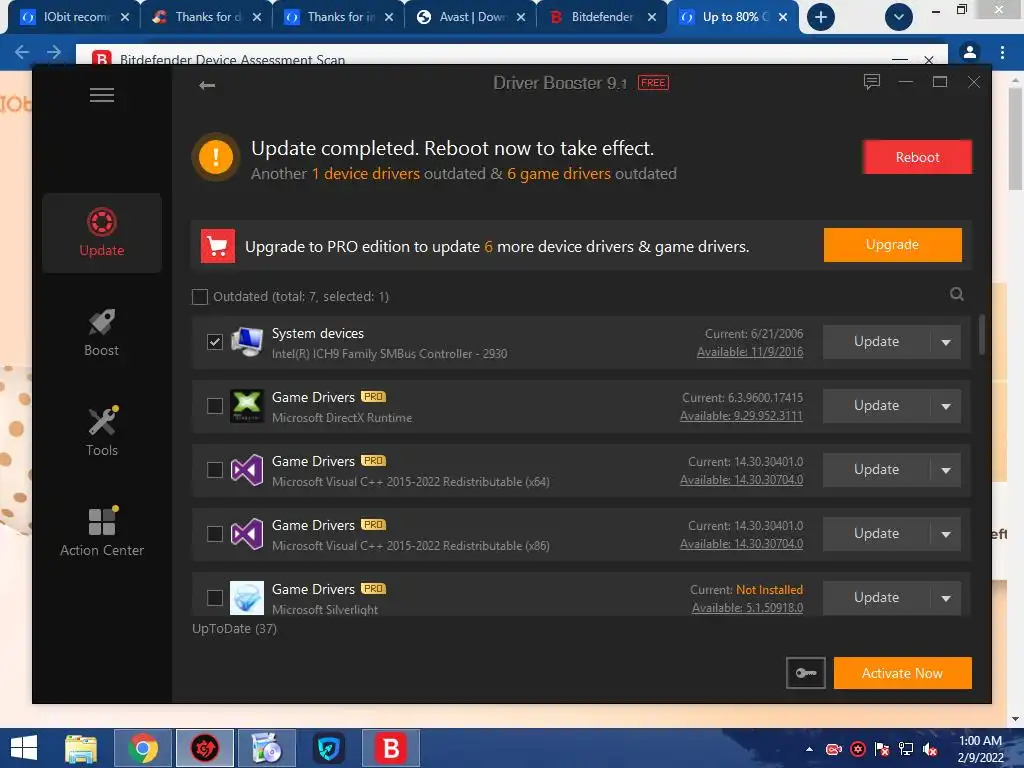Click Driver Booster taskbar icon
Screen dimensions: 1024x768
(x=204, y=748)
